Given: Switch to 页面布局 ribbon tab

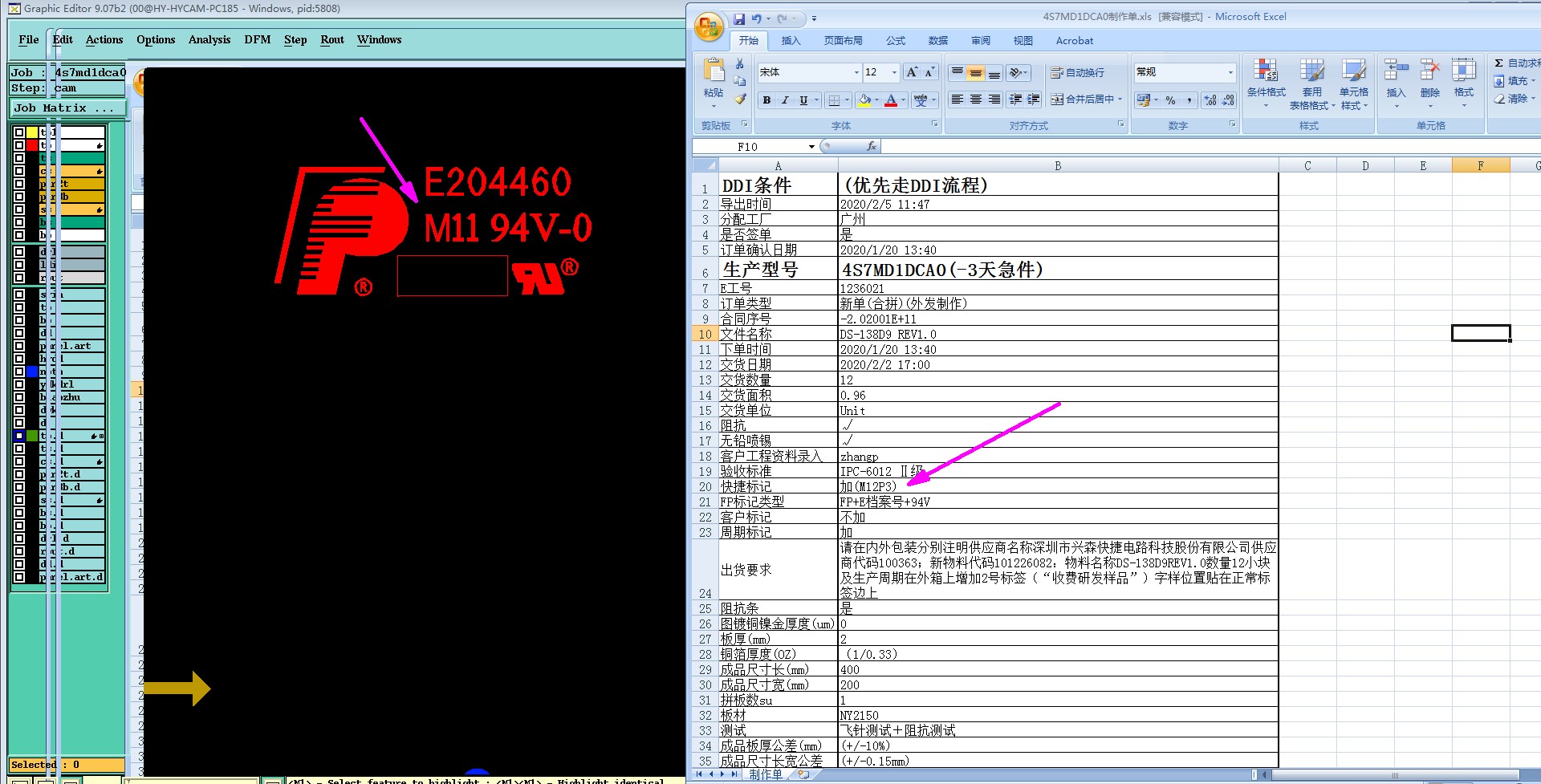Looking at the screenshot, I should [x=843, y=41].
